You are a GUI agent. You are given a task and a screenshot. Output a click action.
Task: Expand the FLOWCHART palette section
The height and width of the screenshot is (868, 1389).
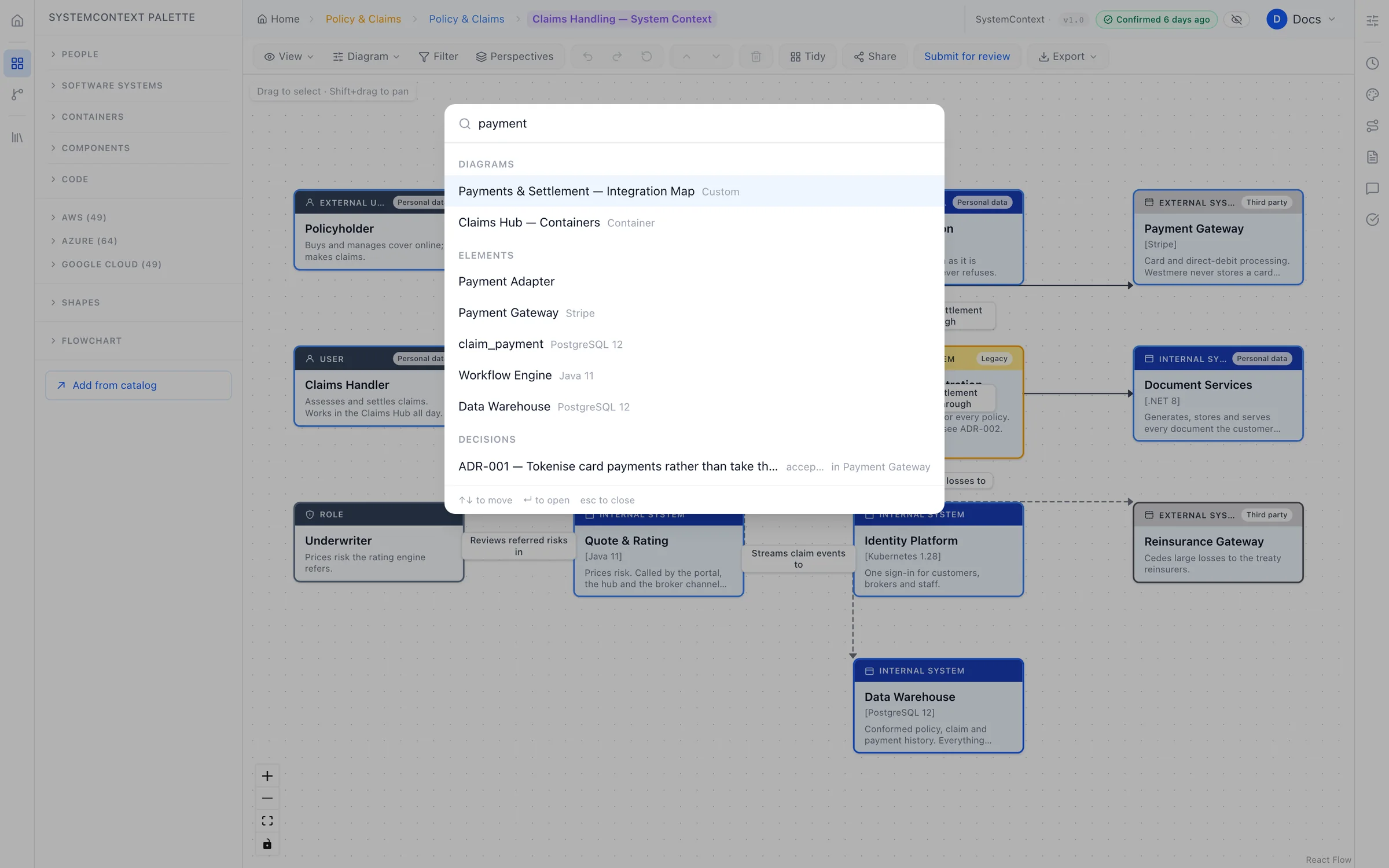tap(138, 341)
